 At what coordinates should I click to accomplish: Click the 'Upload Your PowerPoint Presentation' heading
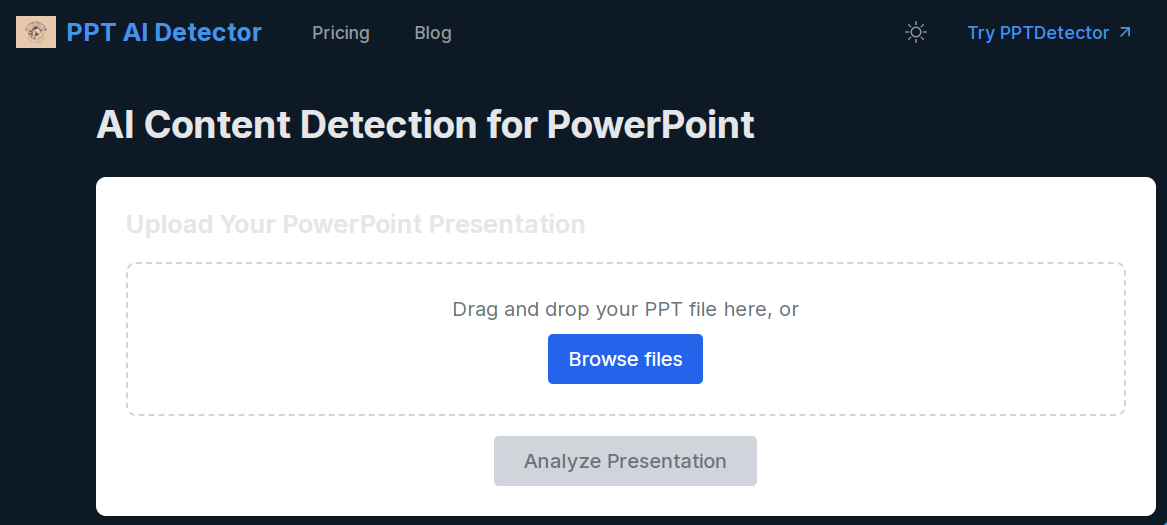pyautogui.click(x=355, y=224)
